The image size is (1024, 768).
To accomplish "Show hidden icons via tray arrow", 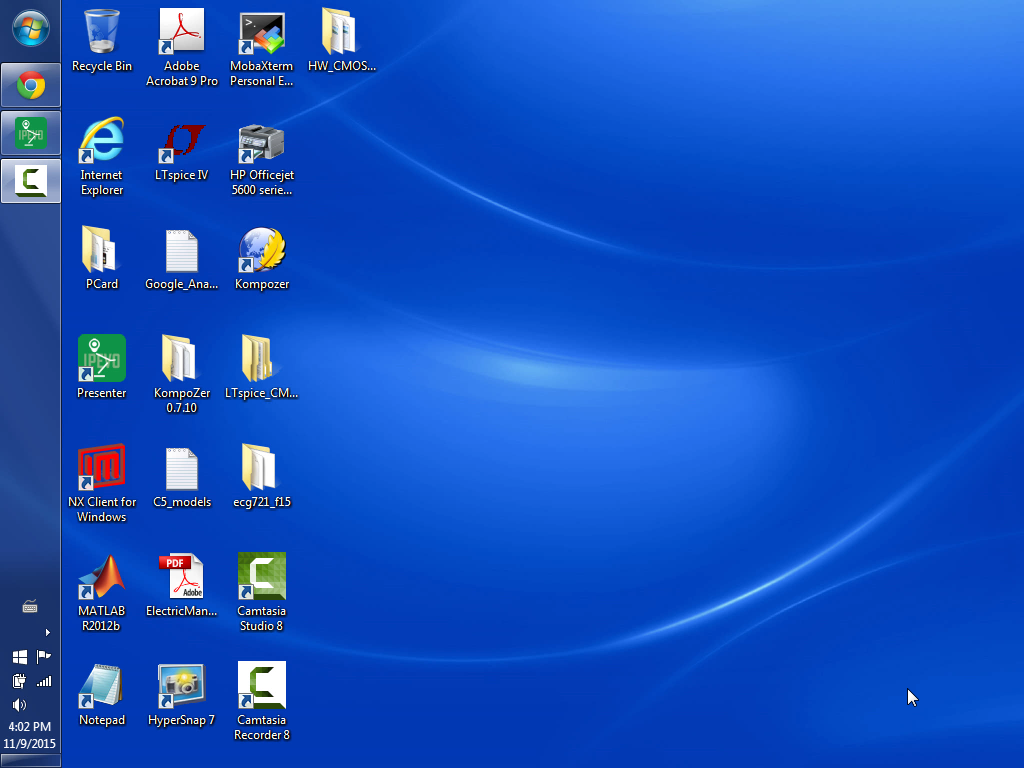I will click(46, 632).
